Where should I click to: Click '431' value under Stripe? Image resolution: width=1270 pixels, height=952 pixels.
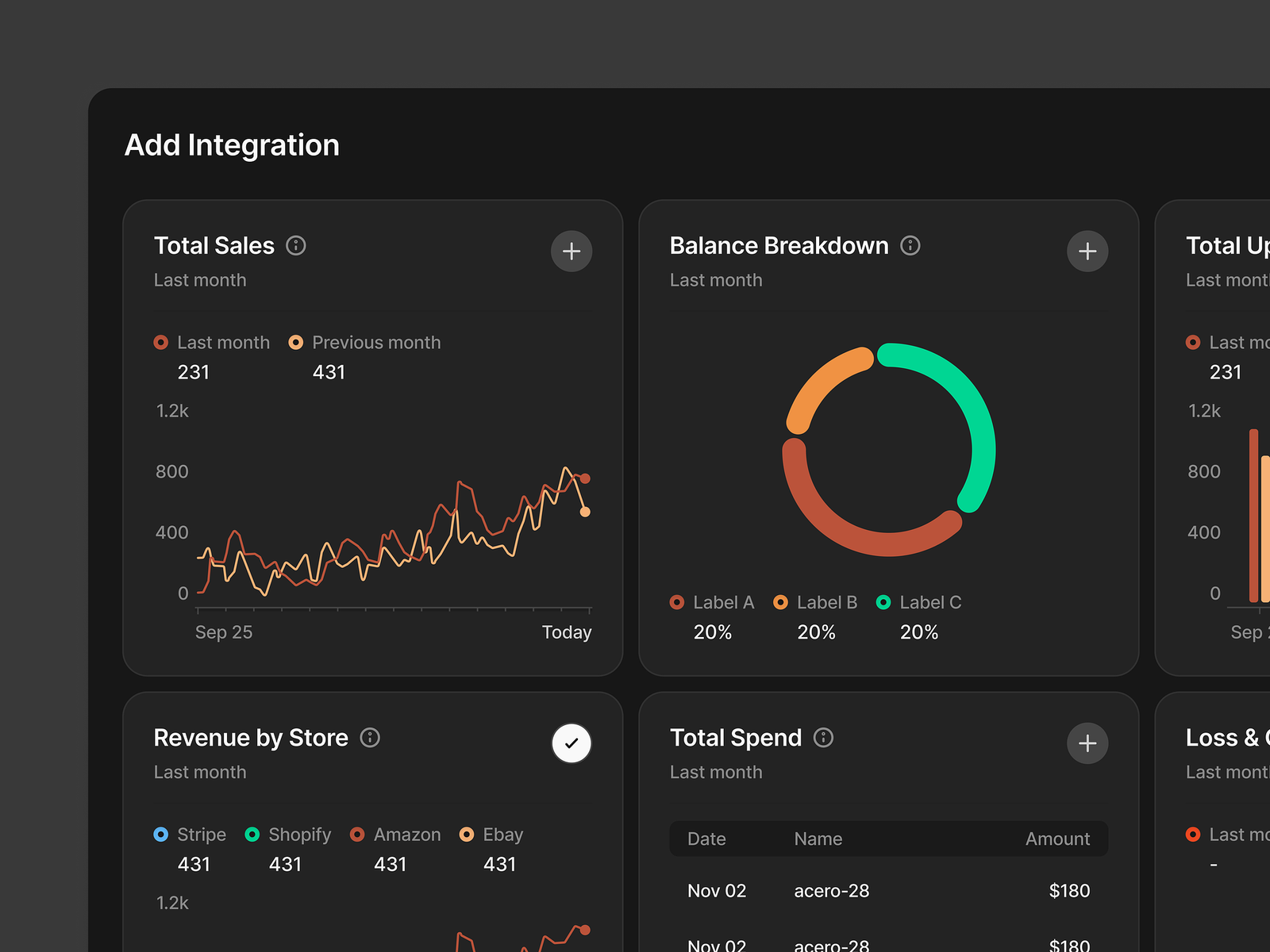194,864
